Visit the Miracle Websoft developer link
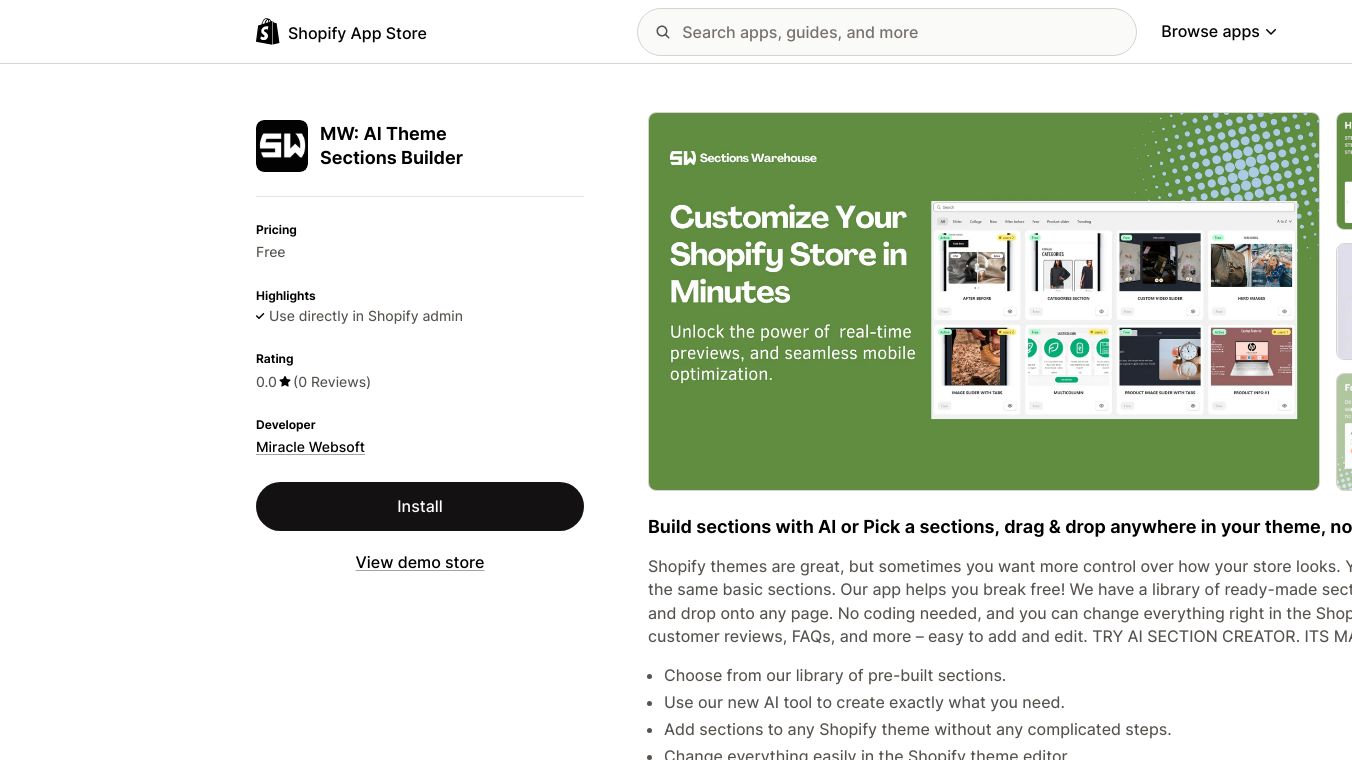This screenshot has width=1352, height=760. pyautogui.click(x=310, y=447)
